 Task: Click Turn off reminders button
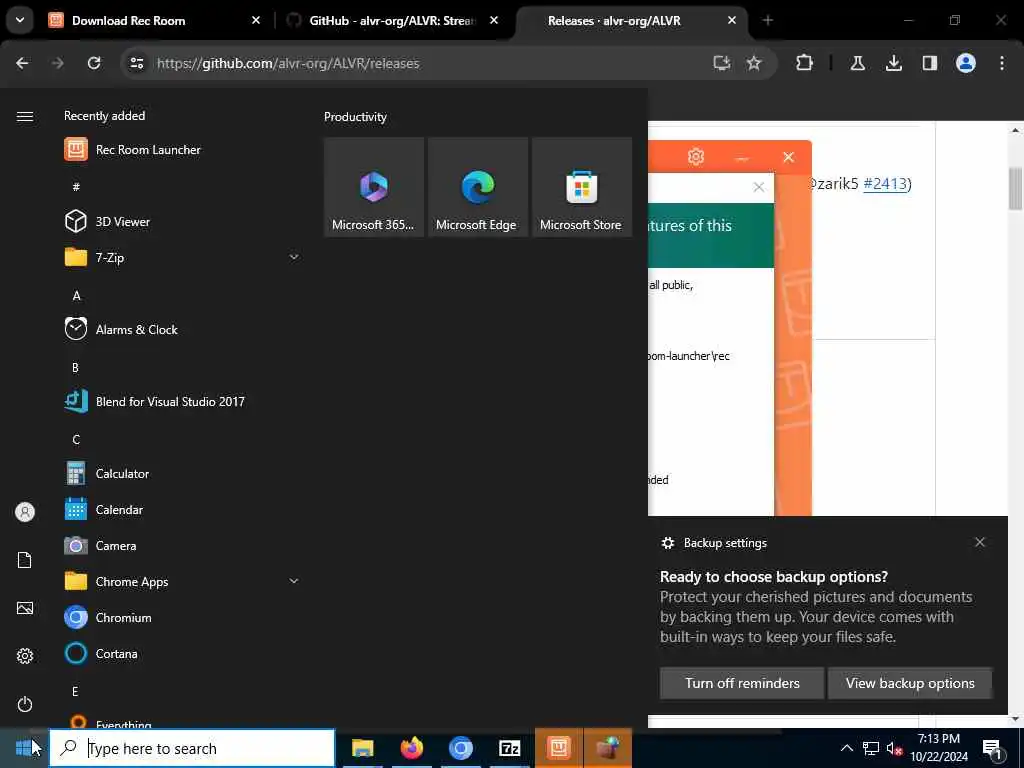742,683
